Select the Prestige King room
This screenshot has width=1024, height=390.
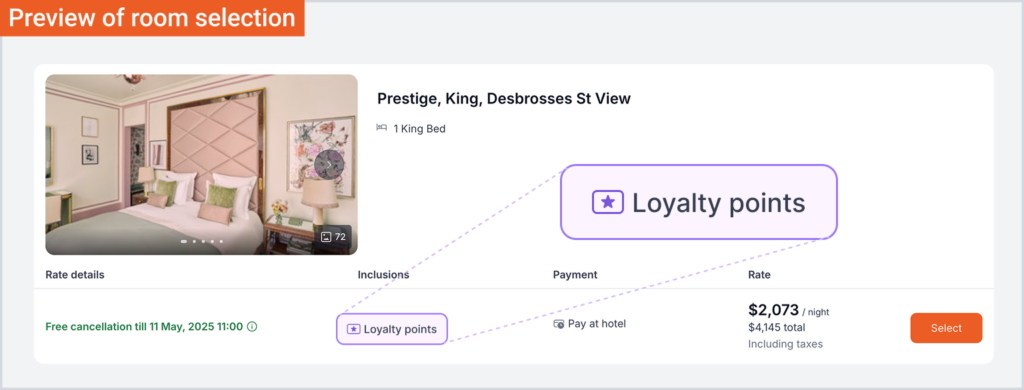pos(946,328)
